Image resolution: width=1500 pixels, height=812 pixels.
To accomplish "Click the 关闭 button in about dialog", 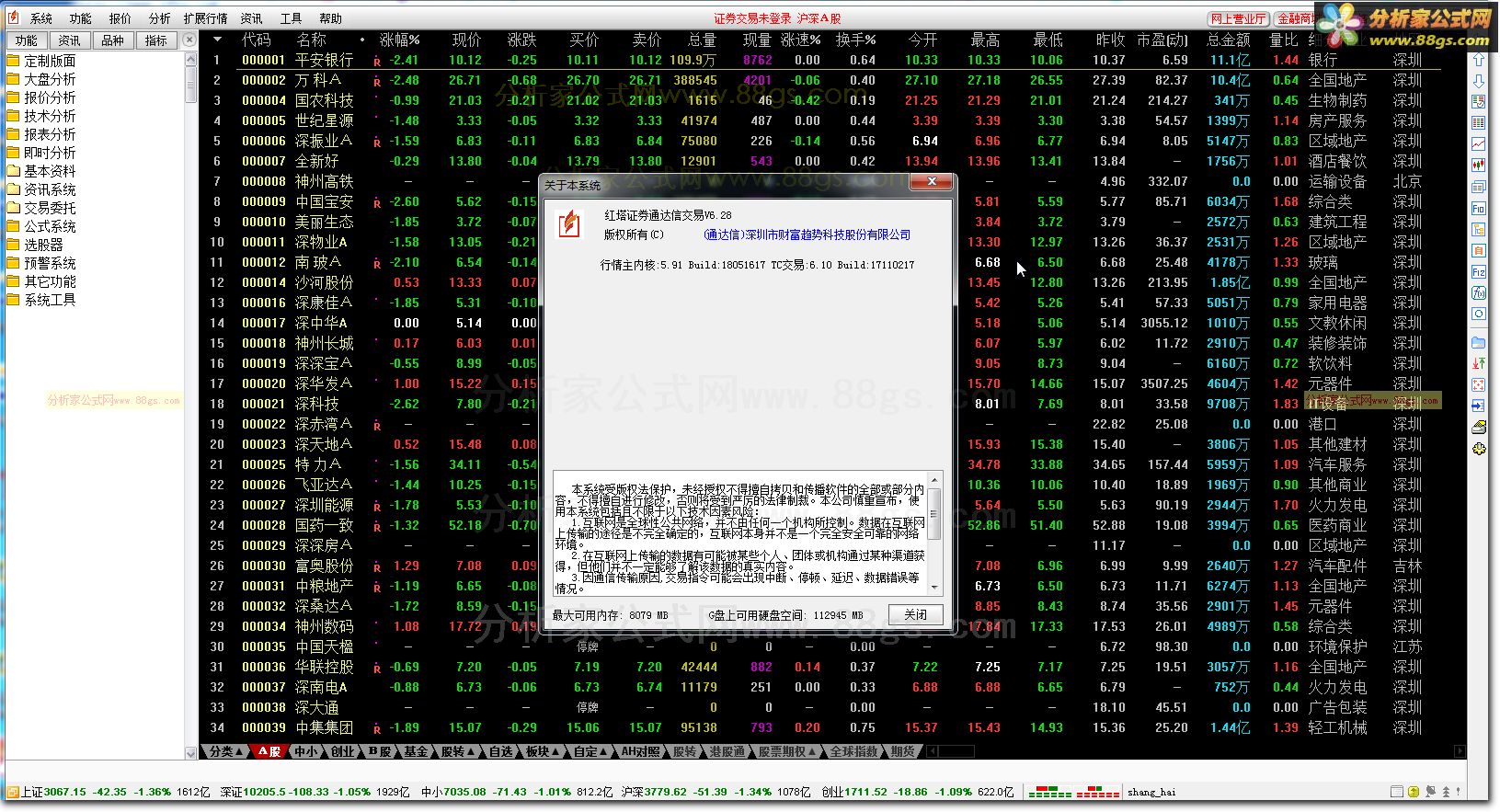I will [x=916, y=615].
